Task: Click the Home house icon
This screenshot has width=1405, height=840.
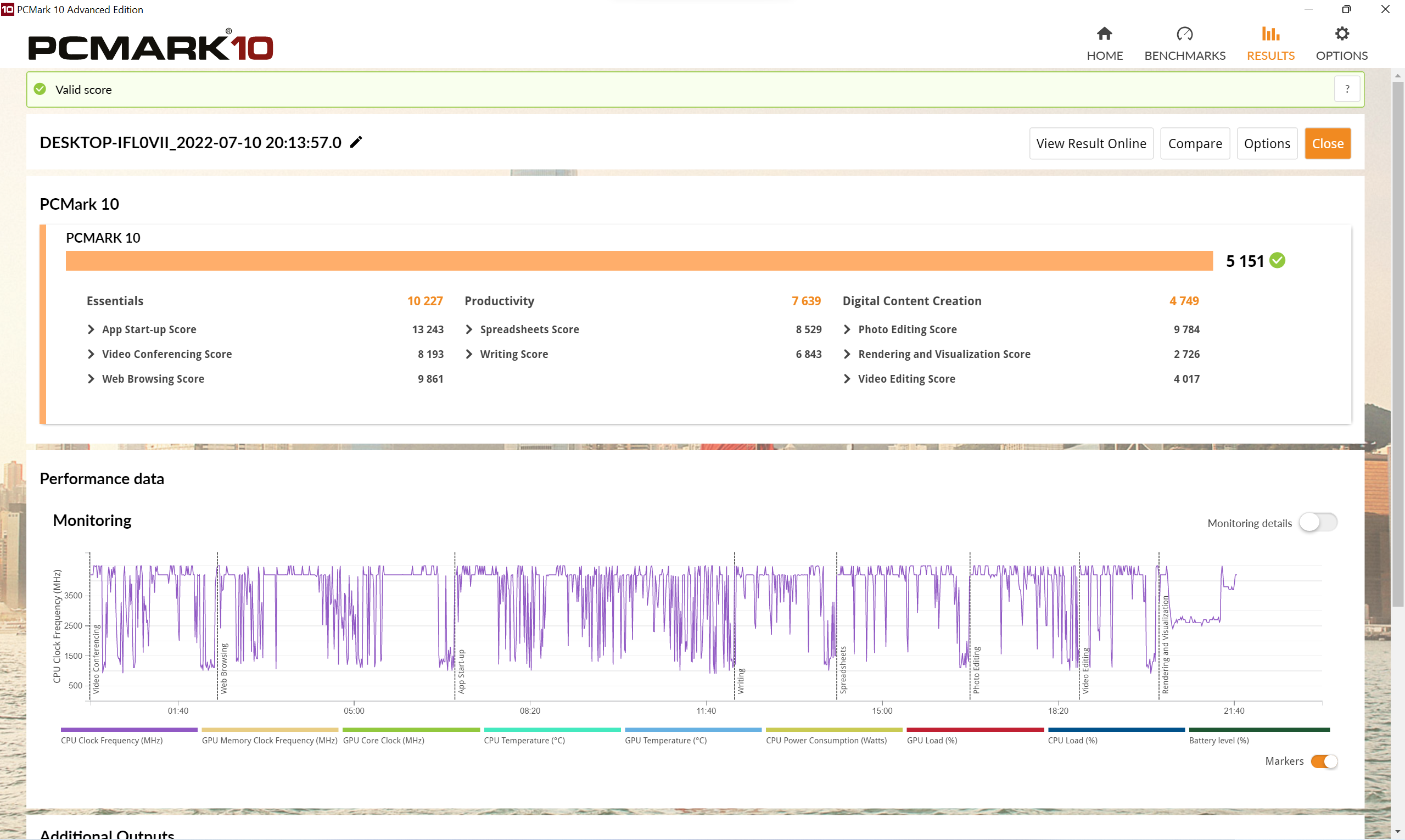Action: coord(1104,34)
